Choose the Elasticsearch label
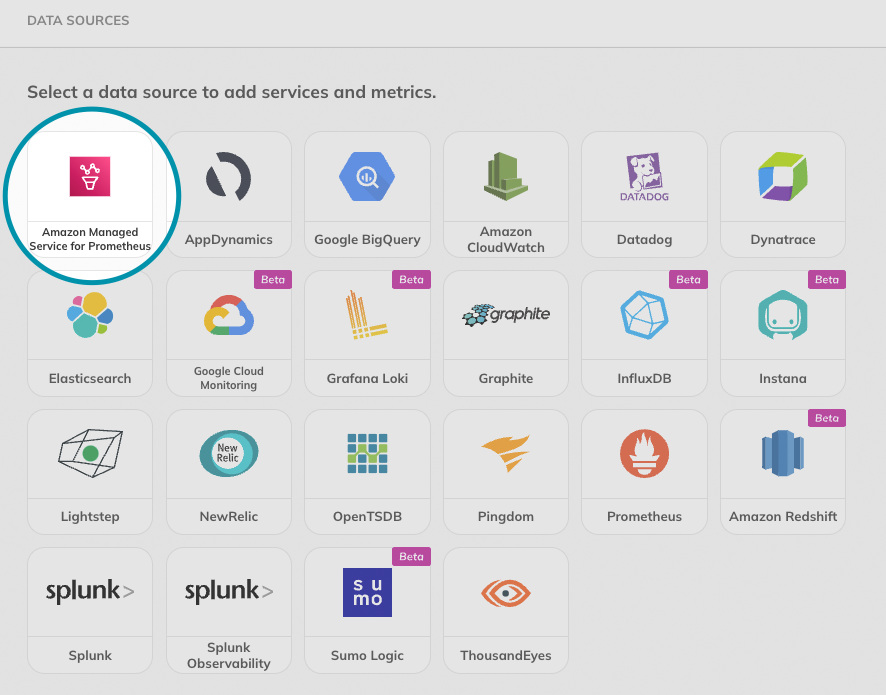This screenshot has width=886, height=695. (90, 378)
